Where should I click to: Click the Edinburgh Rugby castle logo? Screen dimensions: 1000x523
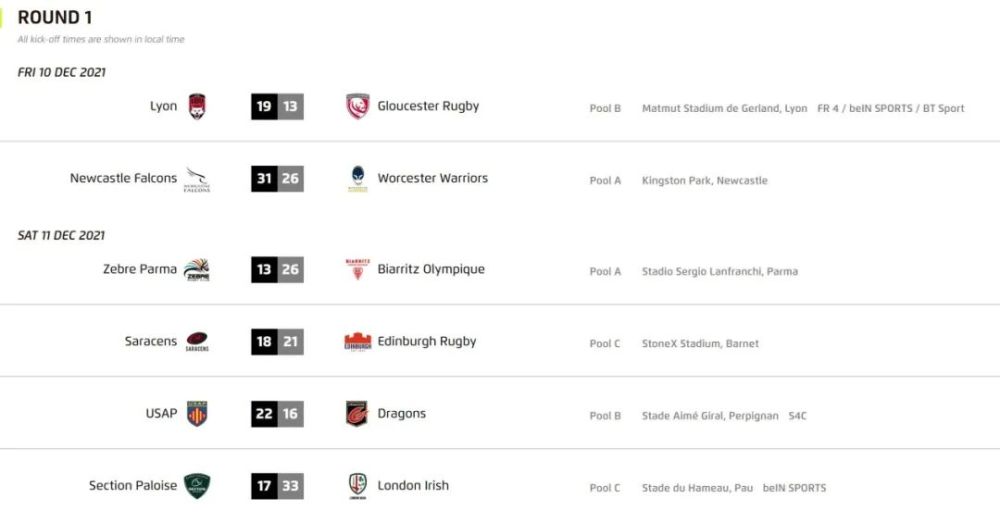click(358, 342)
